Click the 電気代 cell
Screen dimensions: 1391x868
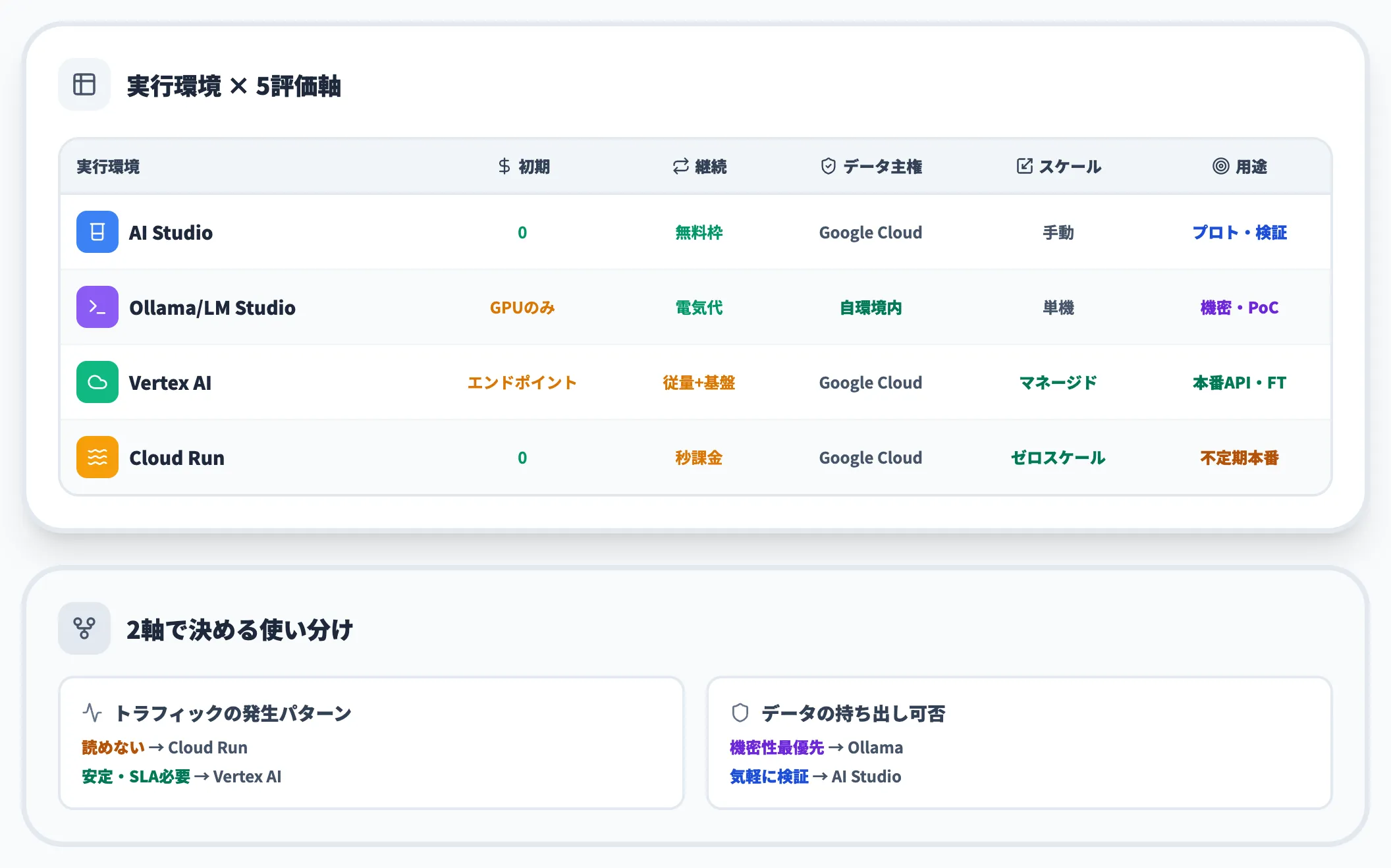[x=699, y=308]
